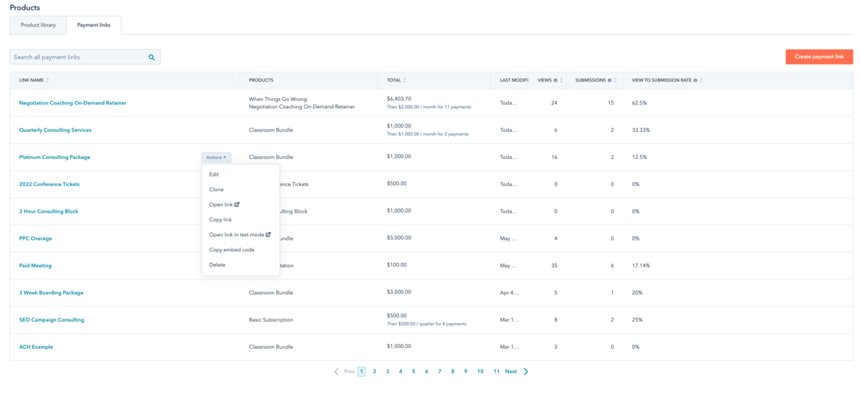Open Negotiation Coaching On-Demand Retainer link
Image resolution: width=860 pixels, height=401 pixels.
point(72,103)
